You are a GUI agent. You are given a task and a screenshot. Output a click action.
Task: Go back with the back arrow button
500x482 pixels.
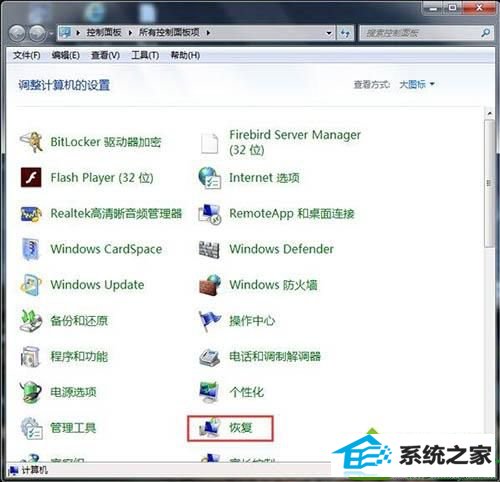(17, 33)
